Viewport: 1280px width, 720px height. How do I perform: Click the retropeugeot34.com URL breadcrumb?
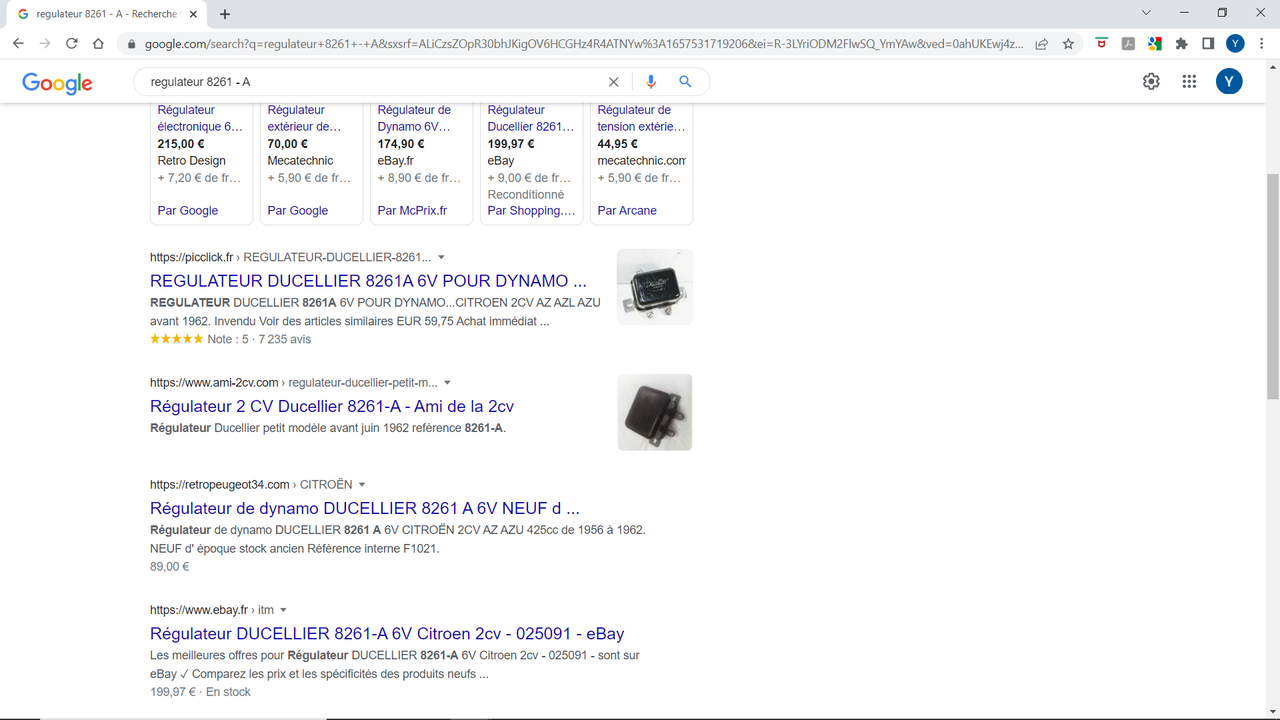251,484
